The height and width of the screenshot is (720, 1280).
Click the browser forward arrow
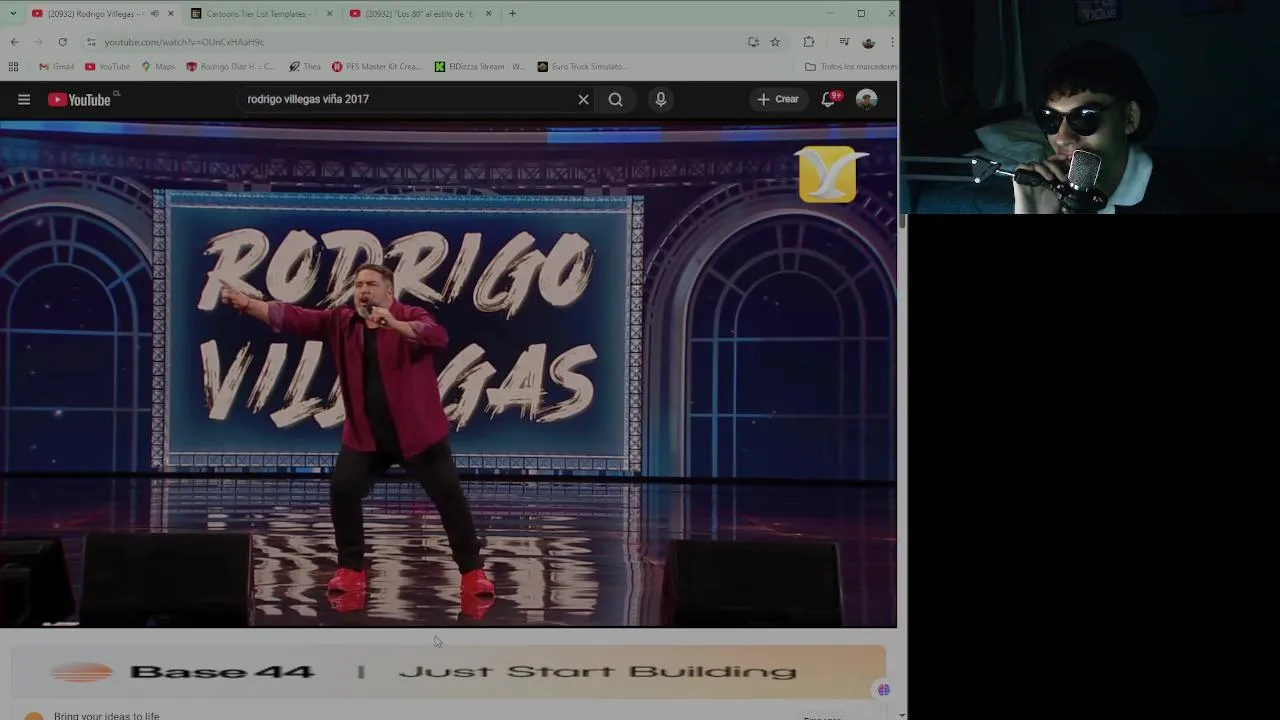click(38, 42)
